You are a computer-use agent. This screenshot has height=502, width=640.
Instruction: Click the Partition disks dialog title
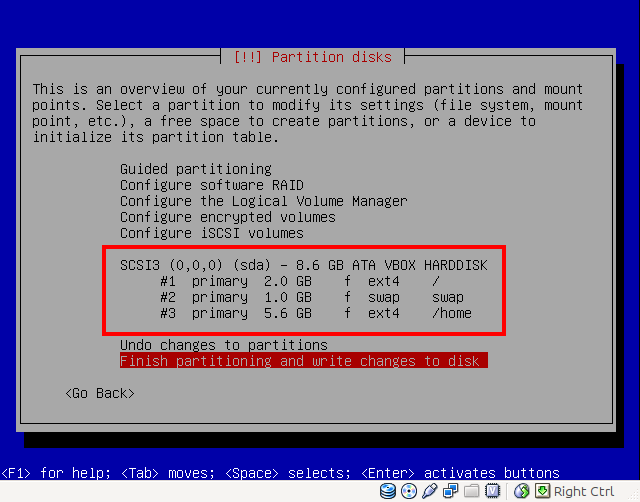point(313,57)
